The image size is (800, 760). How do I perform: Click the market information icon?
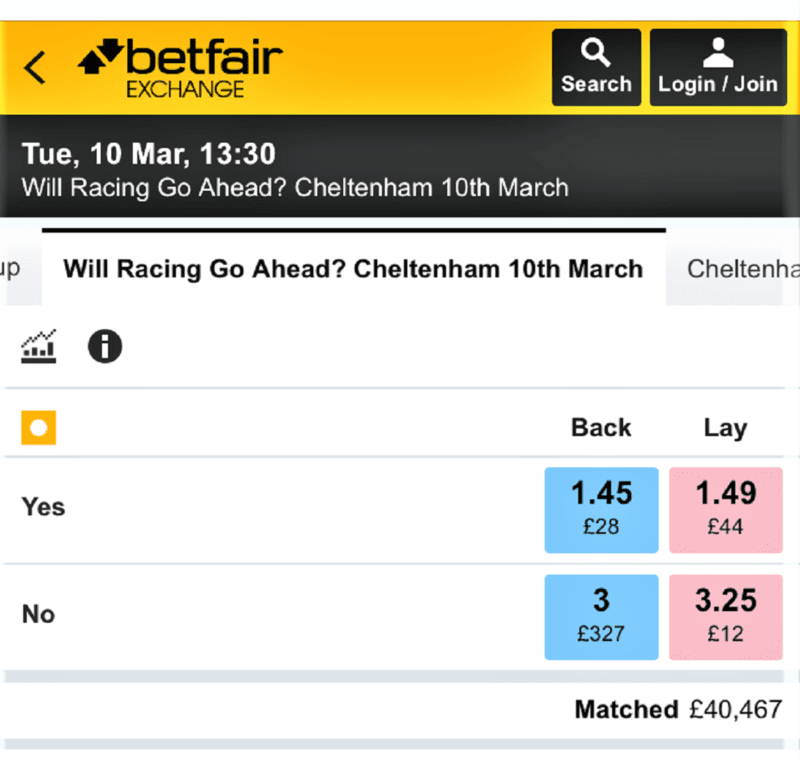pos(104,345)
